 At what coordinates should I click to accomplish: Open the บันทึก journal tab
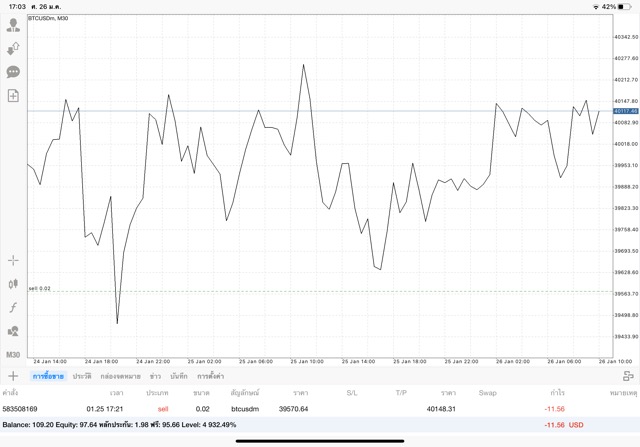[x=179, y=376]
